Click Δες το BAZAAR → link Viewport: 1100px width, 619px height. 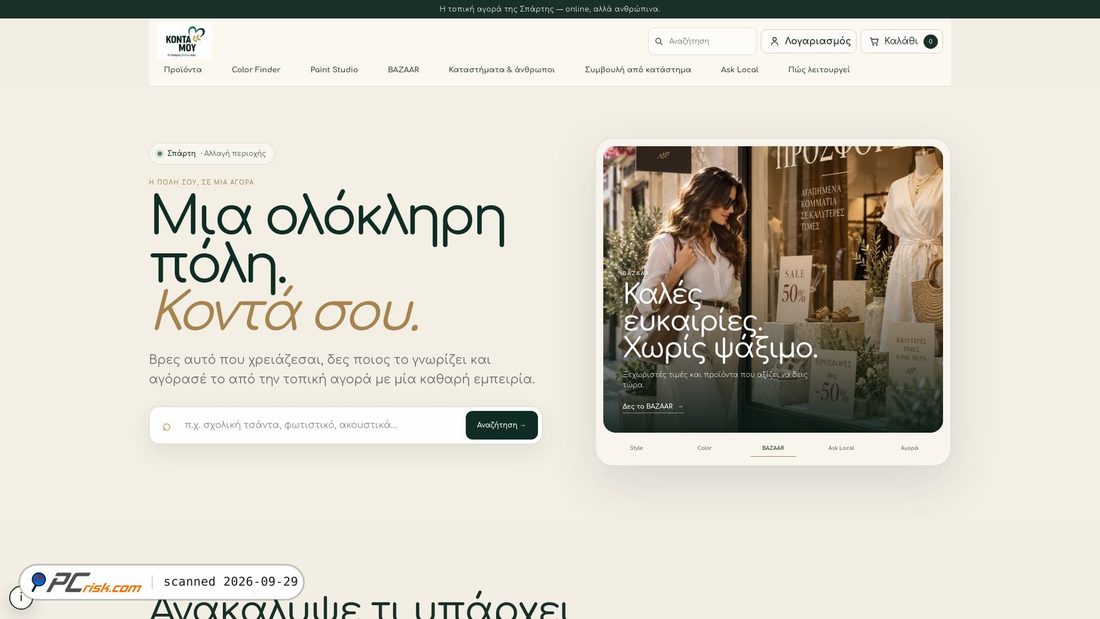652,406
